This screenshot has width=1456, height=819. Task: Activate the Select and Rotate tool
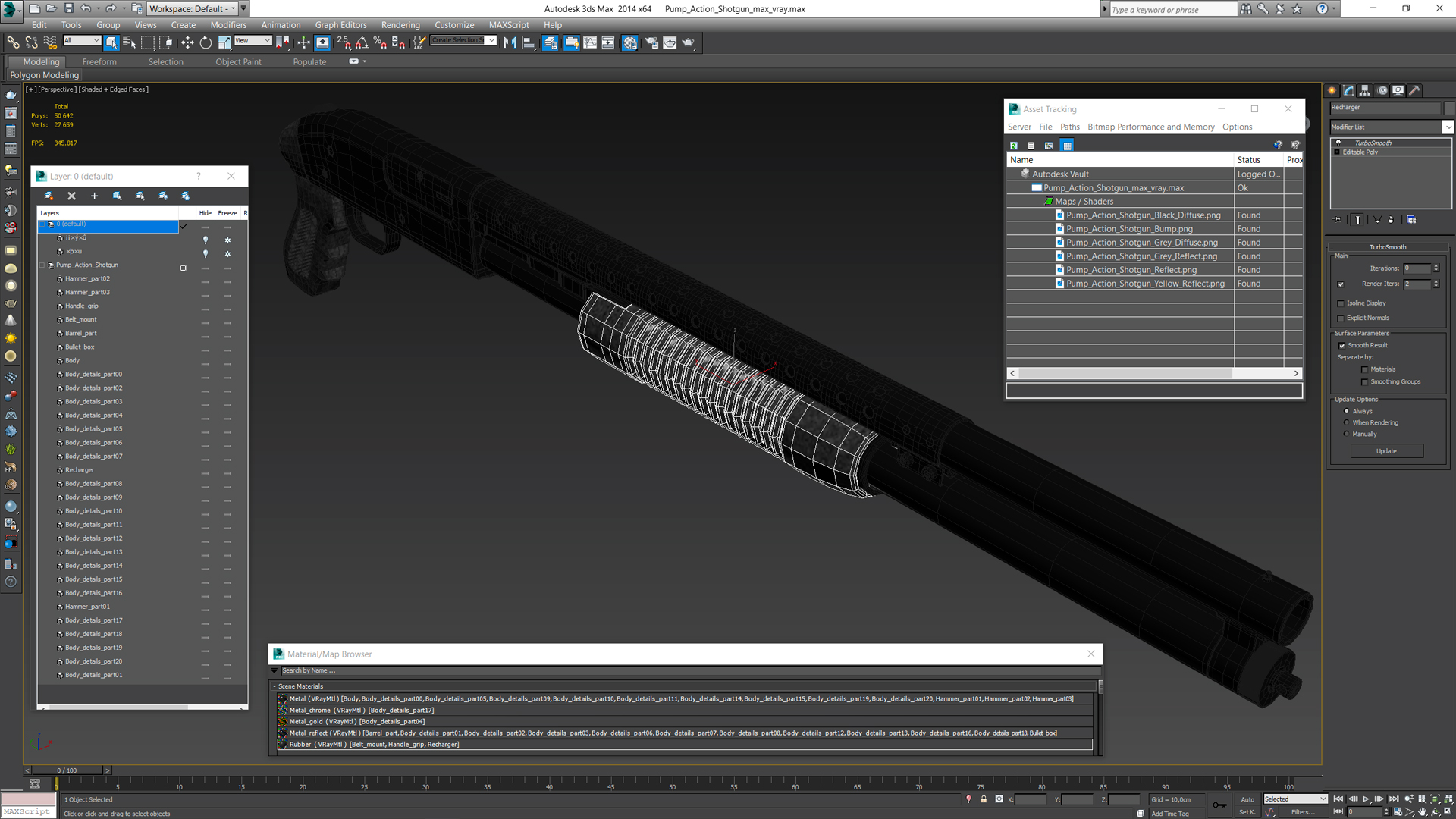206,43
